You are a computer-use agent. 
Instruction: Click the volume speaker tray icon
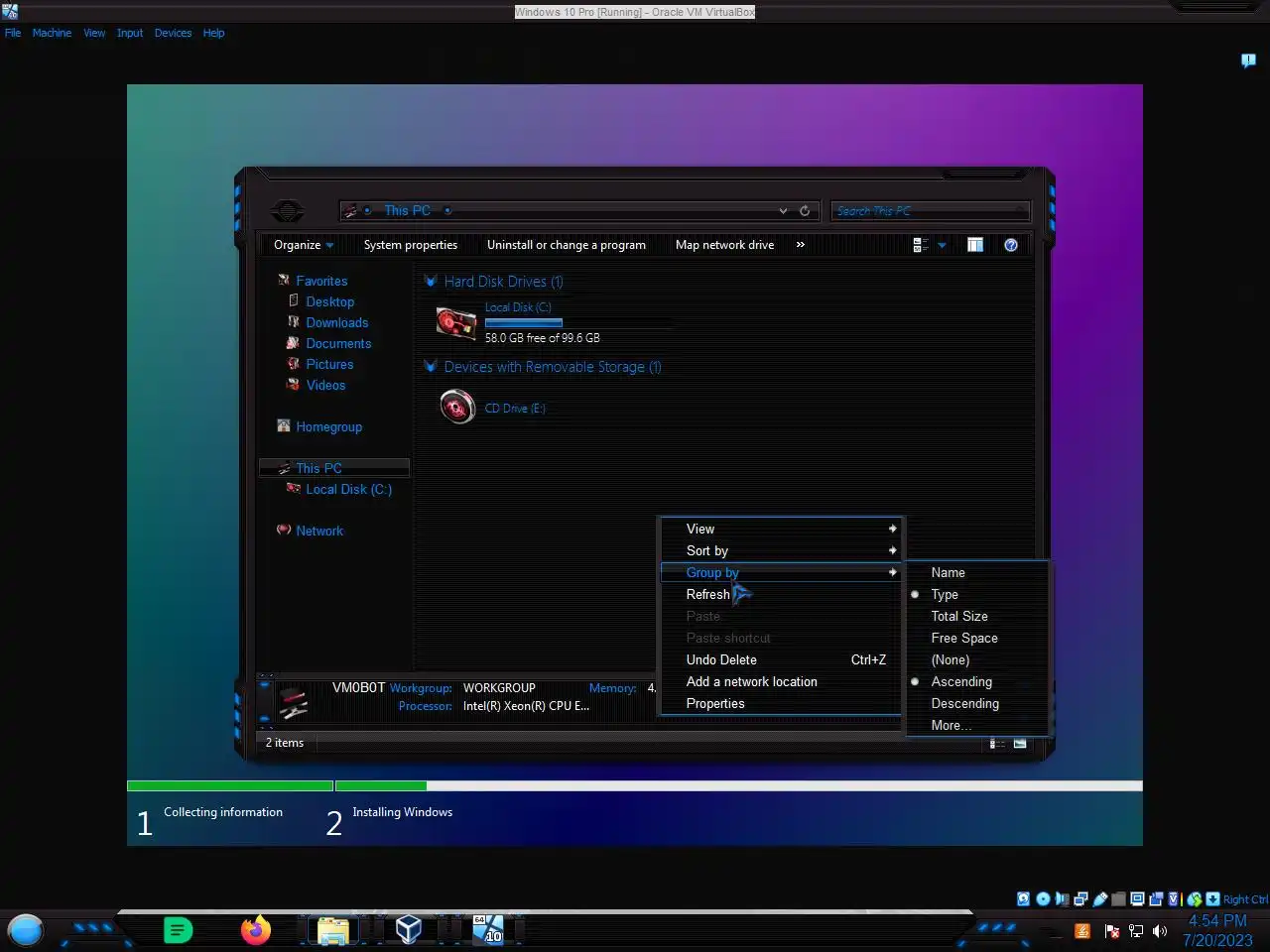click(1160, 931)
